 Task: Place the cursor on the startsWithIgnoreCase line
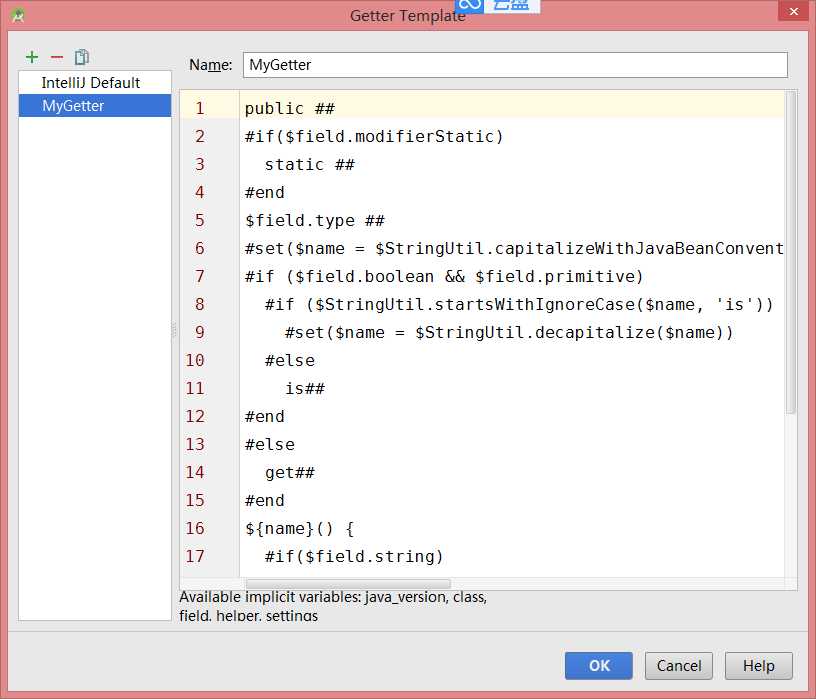(x=519, y=305)
